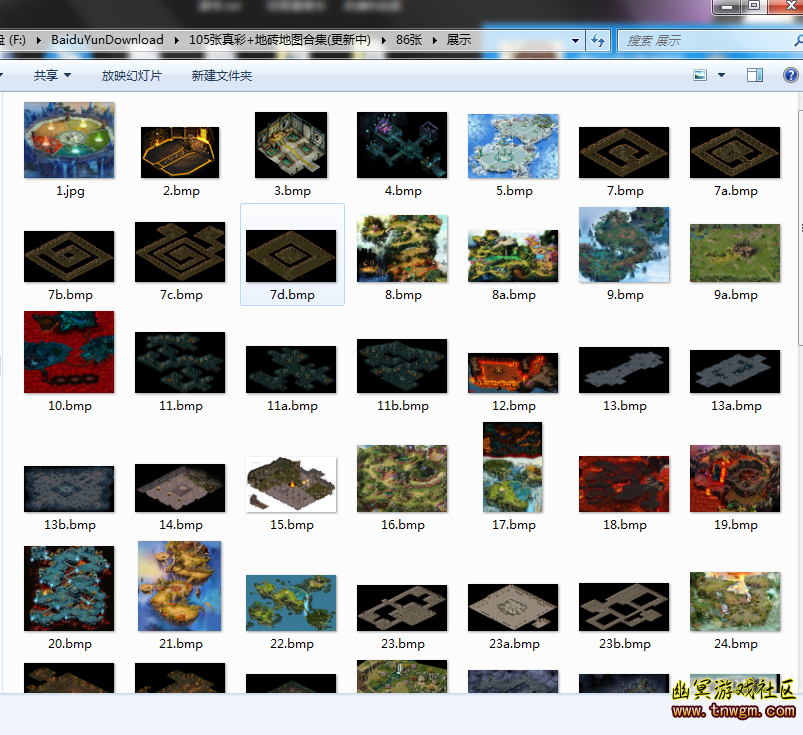Select the 3.bmp map thumbnail
Viewport: 803px width, 735px height.
coord(291,145)
